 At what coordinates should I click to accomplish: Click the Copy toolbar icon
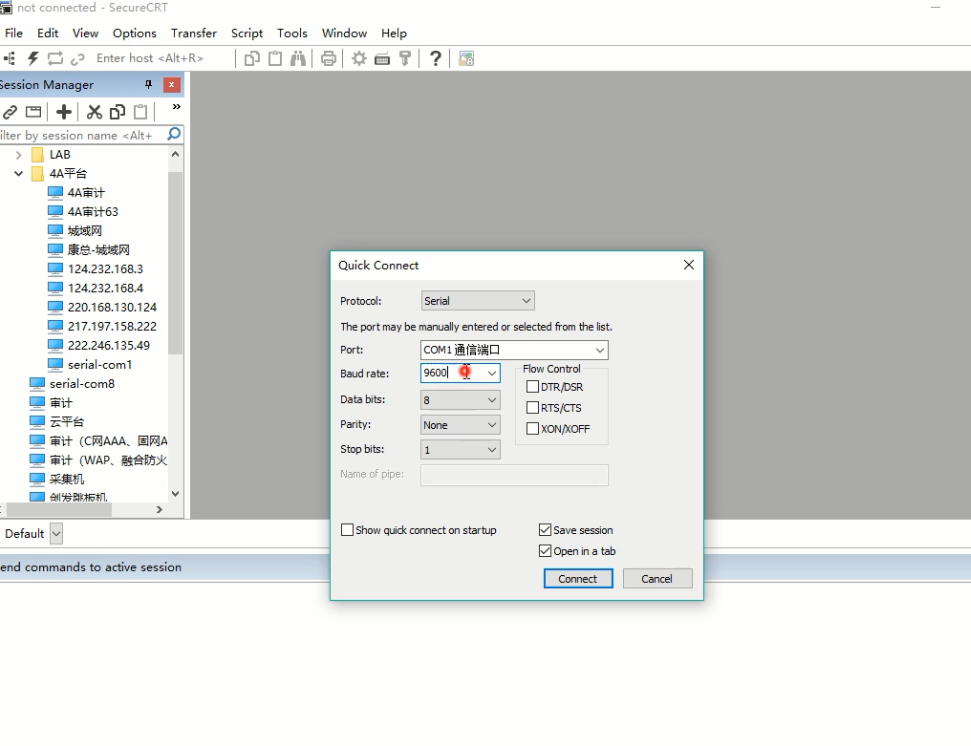[x=251, y=59]
